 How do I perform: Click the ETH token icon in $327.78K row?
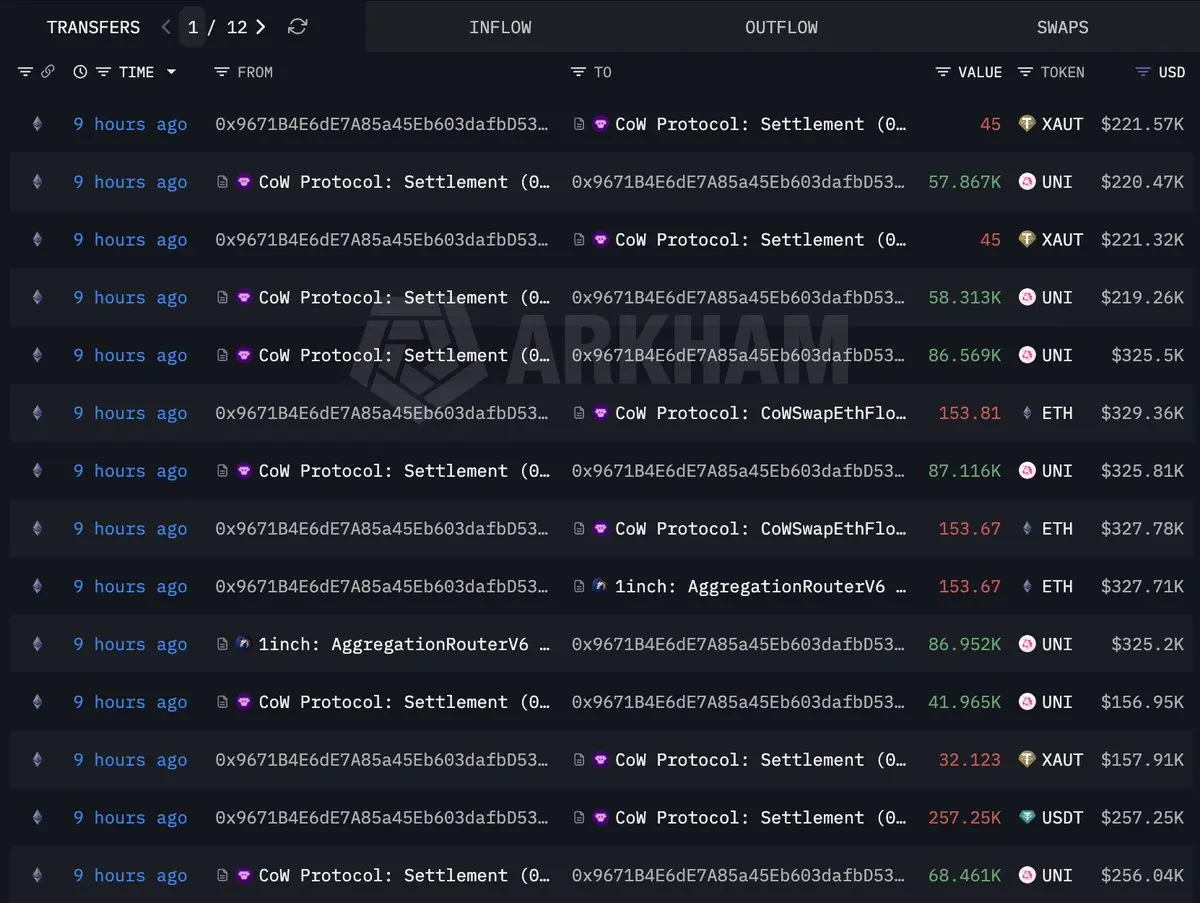1027,529
